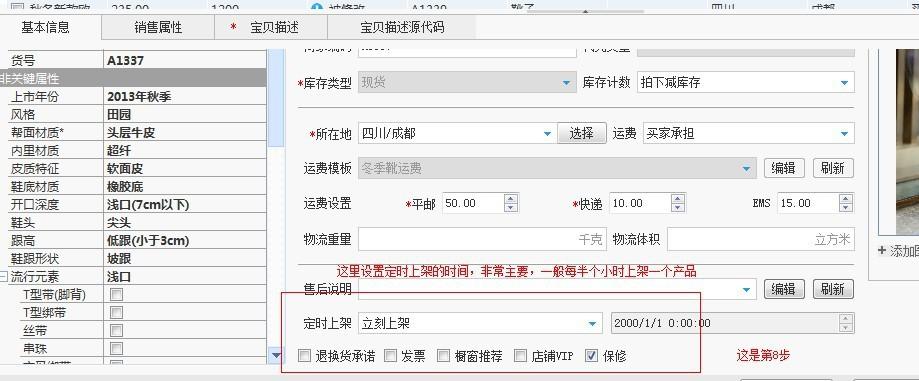Open the 宝贝描述源代码 tab
919x381 pixels.
pos(402,27)
